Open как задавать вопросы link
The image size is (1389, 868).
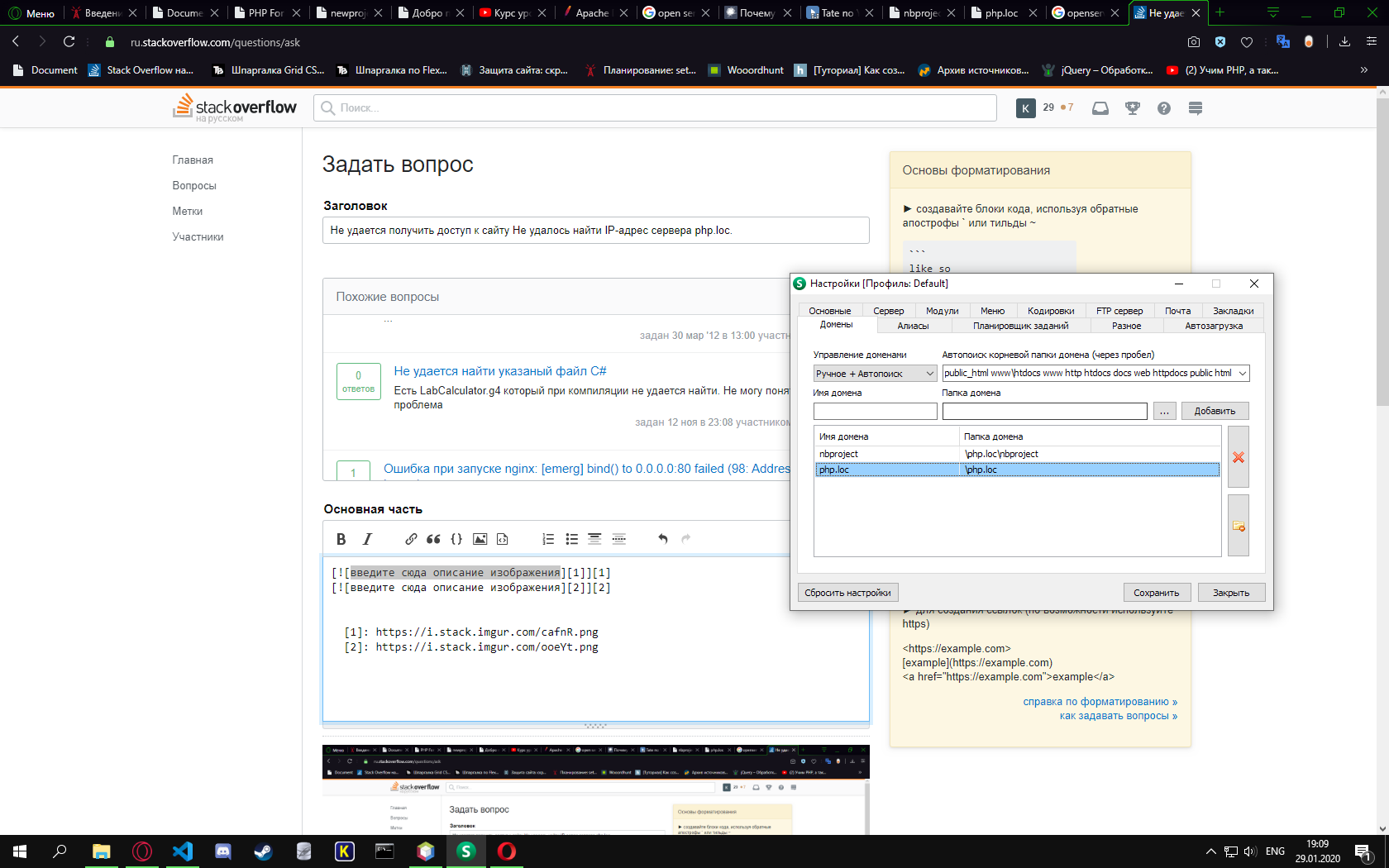[x=1118, y=716]
